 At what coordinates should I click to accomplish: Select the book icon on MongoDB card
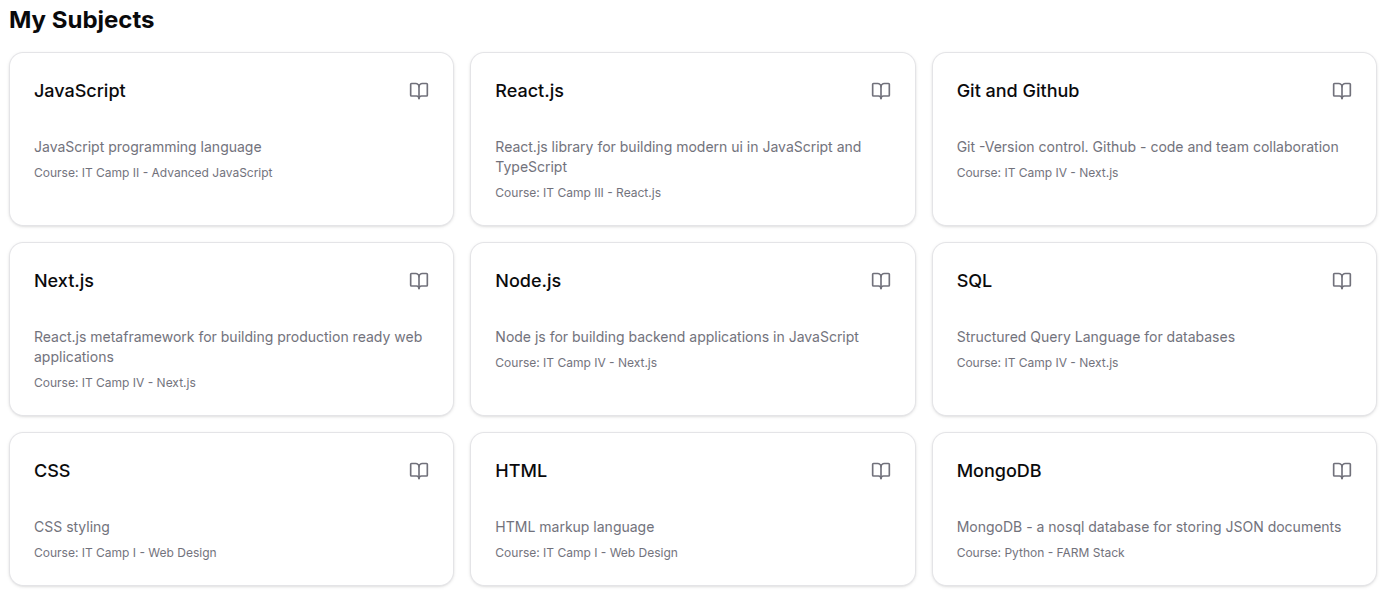tap(1341, 471)
